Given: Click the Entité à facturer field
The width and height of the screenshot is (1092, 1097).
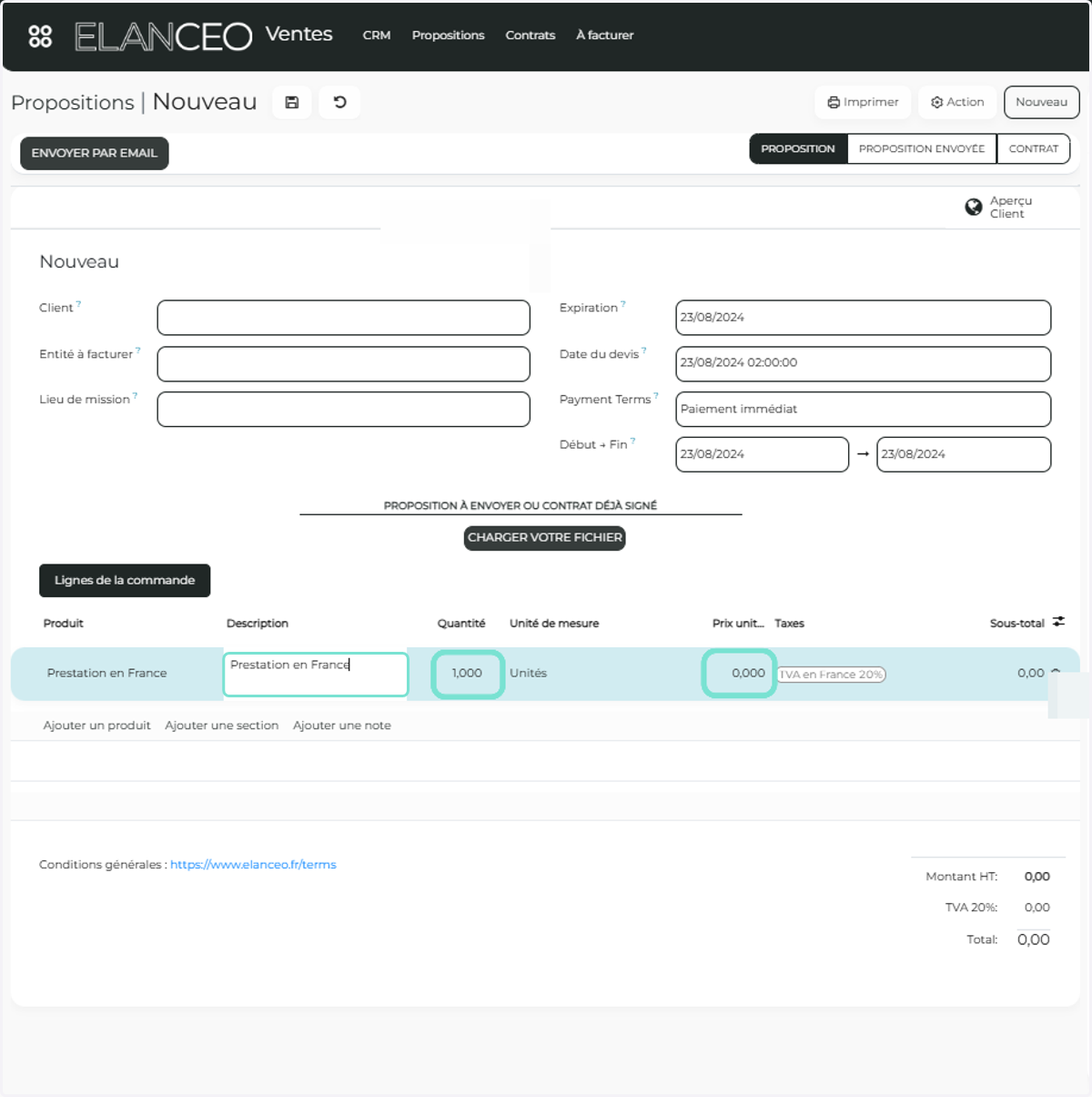Looking at the screenshot, I should click(343, 363).
